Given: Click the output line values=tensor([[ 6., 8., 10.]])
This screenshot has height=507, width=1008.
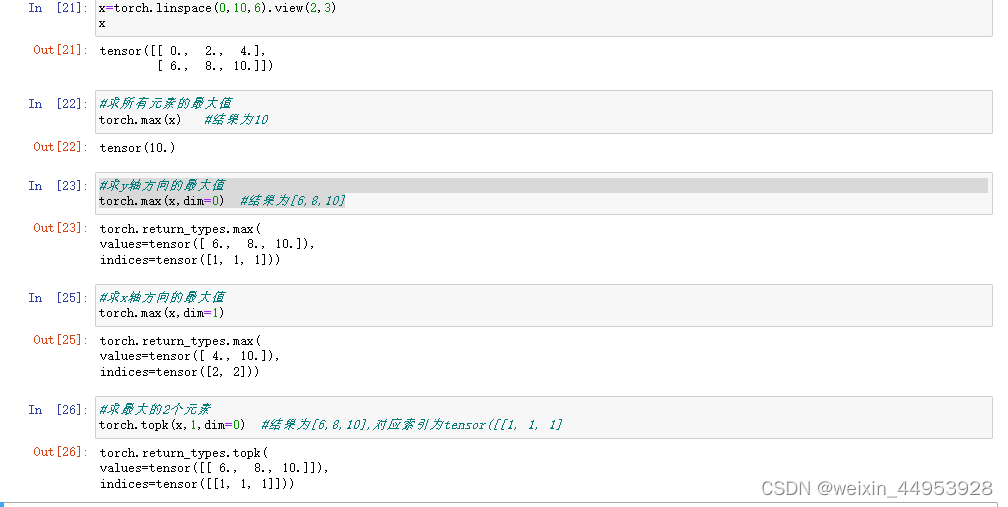Looking at the screenshot, I should pos(214,468).
